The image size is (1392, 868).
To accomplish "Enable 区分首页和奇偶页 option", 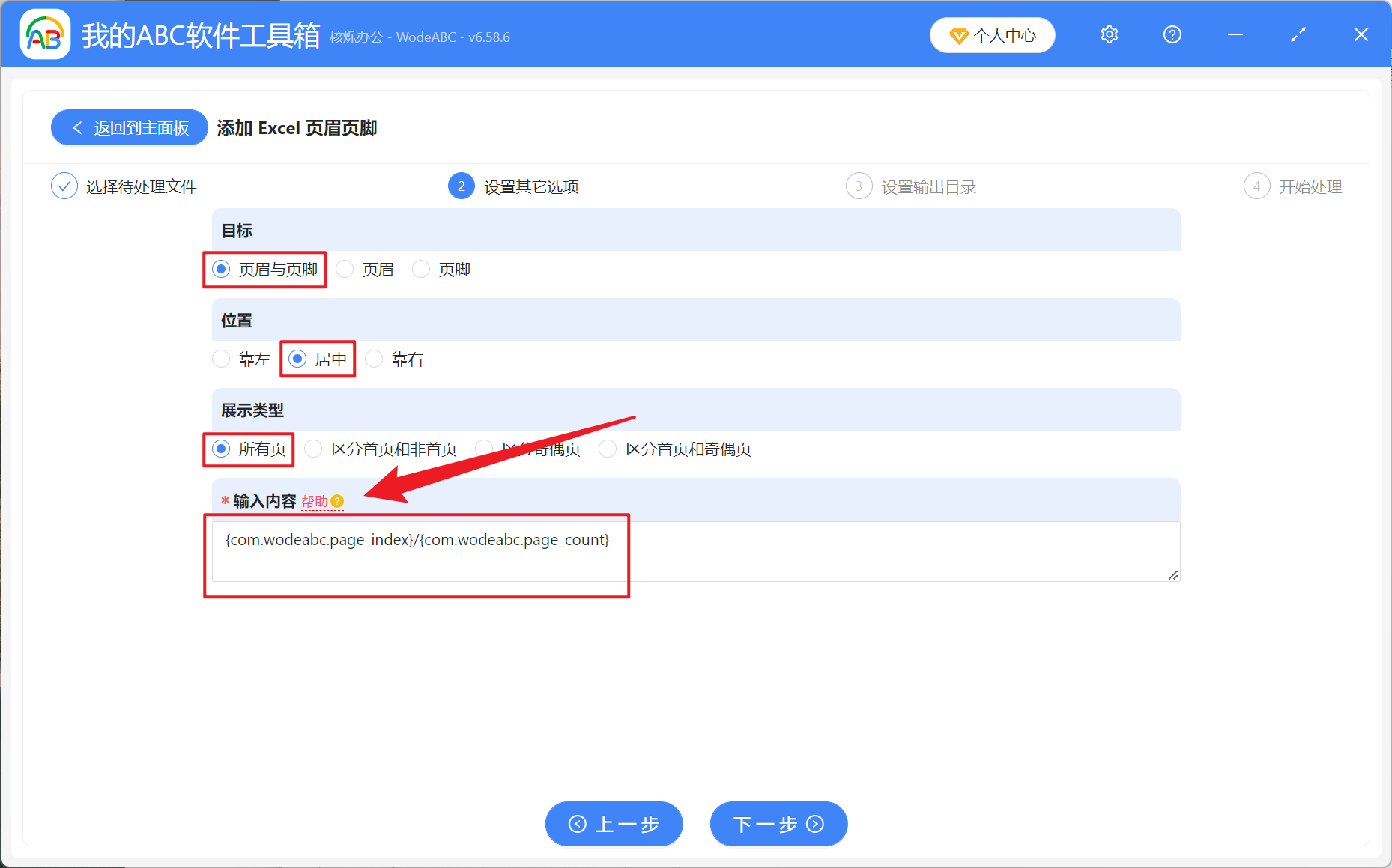I will 607,449.
